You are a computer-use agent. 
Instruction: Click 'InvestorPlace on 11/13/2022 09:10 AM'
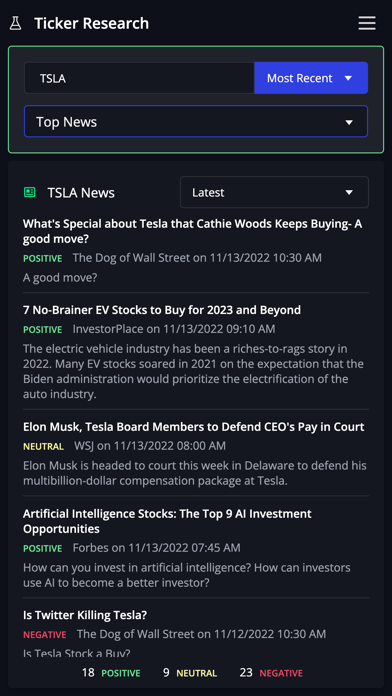[x=174, y=329]
